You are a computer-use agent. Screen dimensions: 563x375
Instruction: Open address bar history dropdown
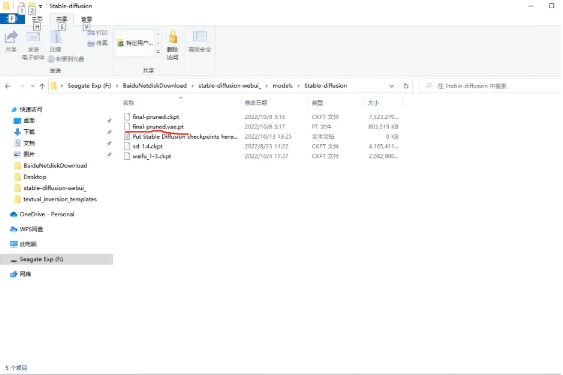391,86
